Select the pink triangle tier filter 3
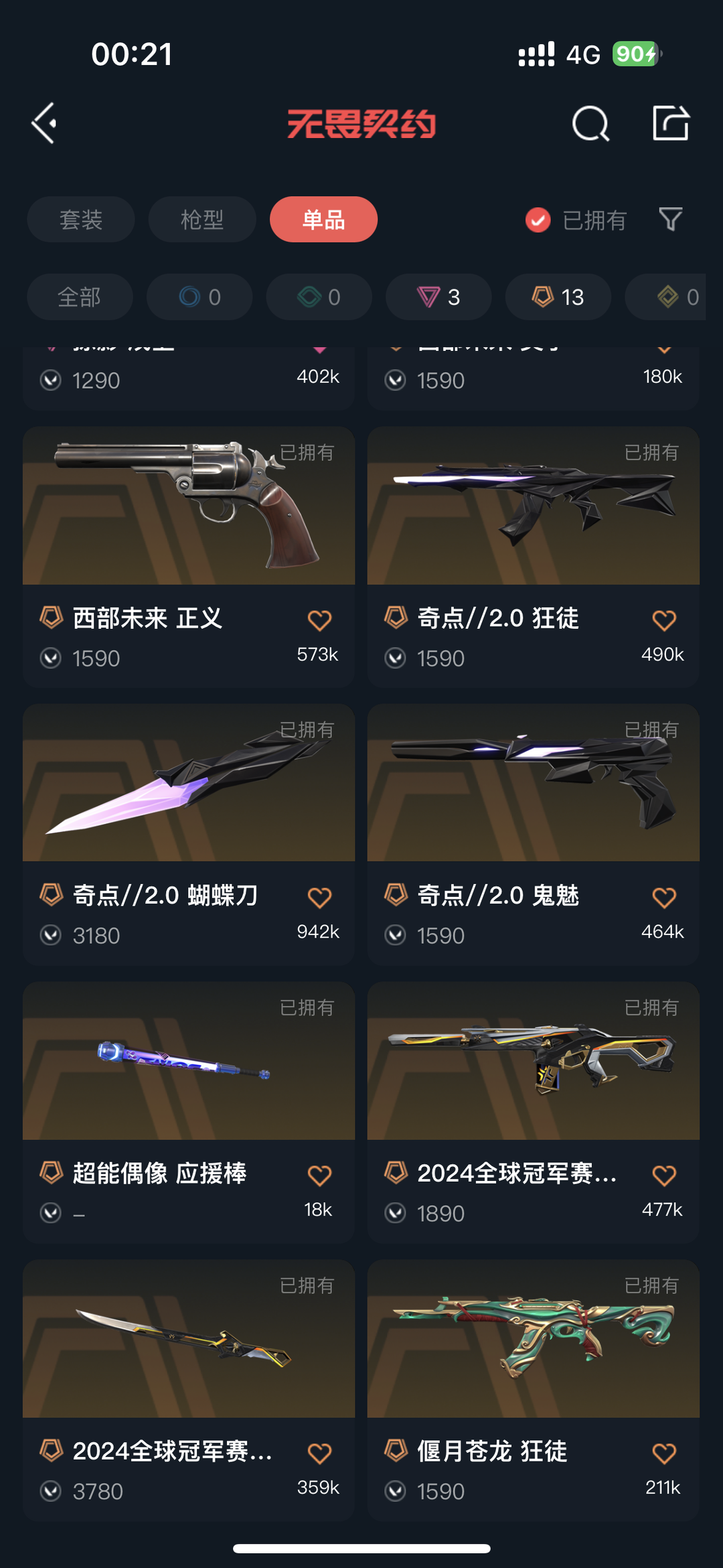 [438, 297]
